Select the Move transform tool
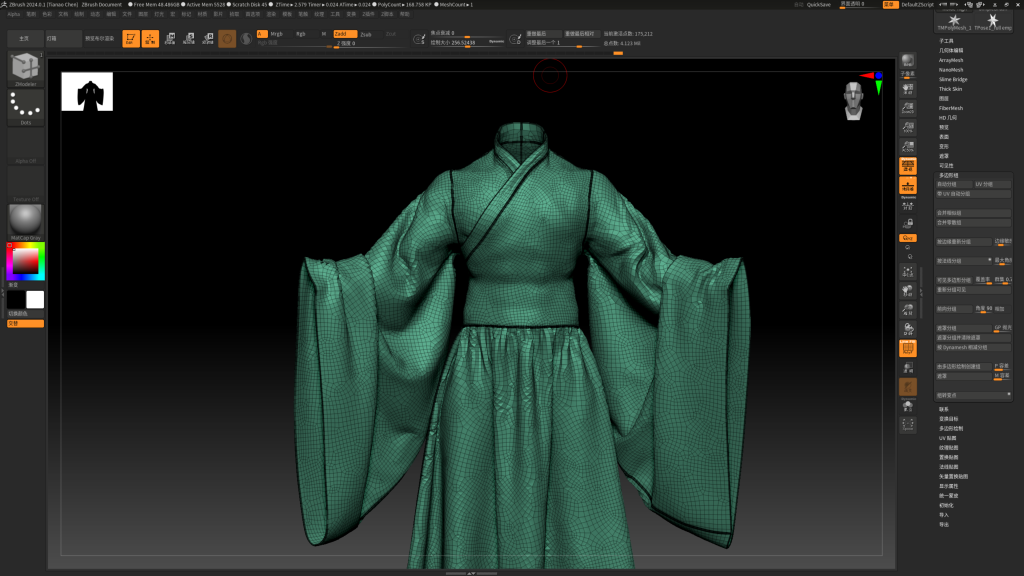Screen dimensions: 1024x576 170,39
